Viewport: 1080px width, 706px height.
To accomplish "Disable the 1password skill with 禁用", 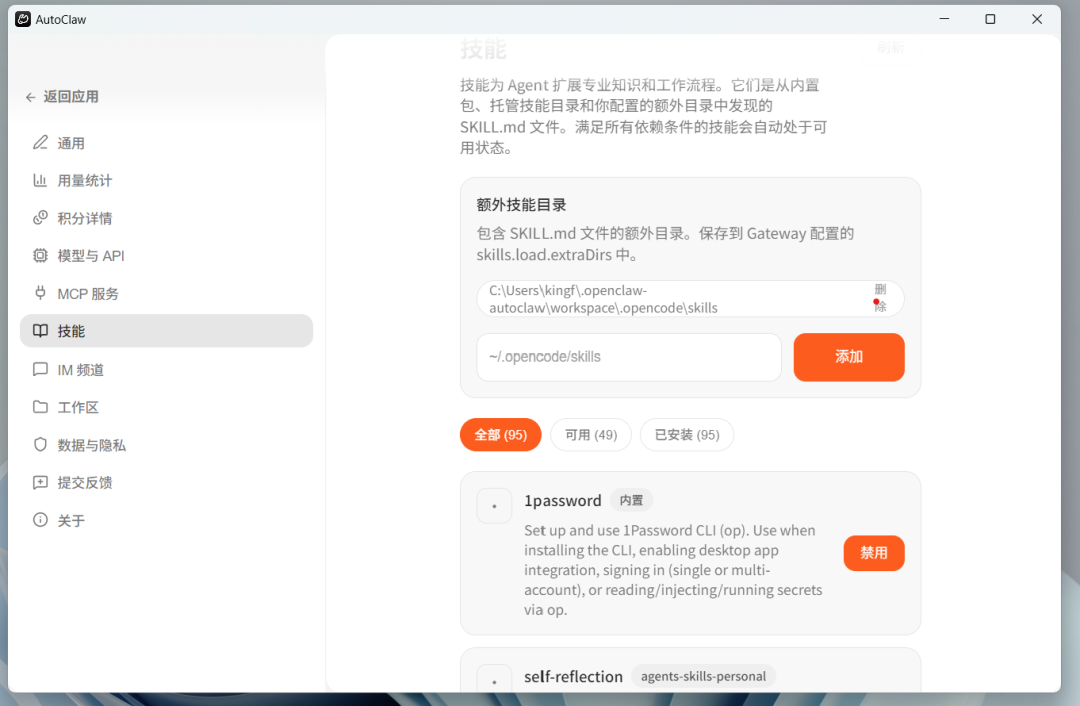I will click(873, 553).
